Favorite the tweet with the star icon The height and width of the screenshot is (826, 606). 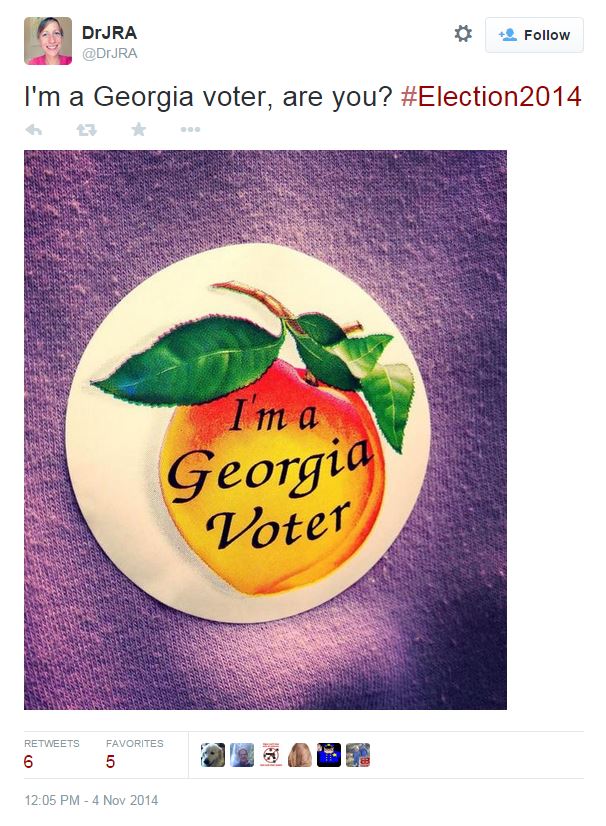(x=139, y=129)
